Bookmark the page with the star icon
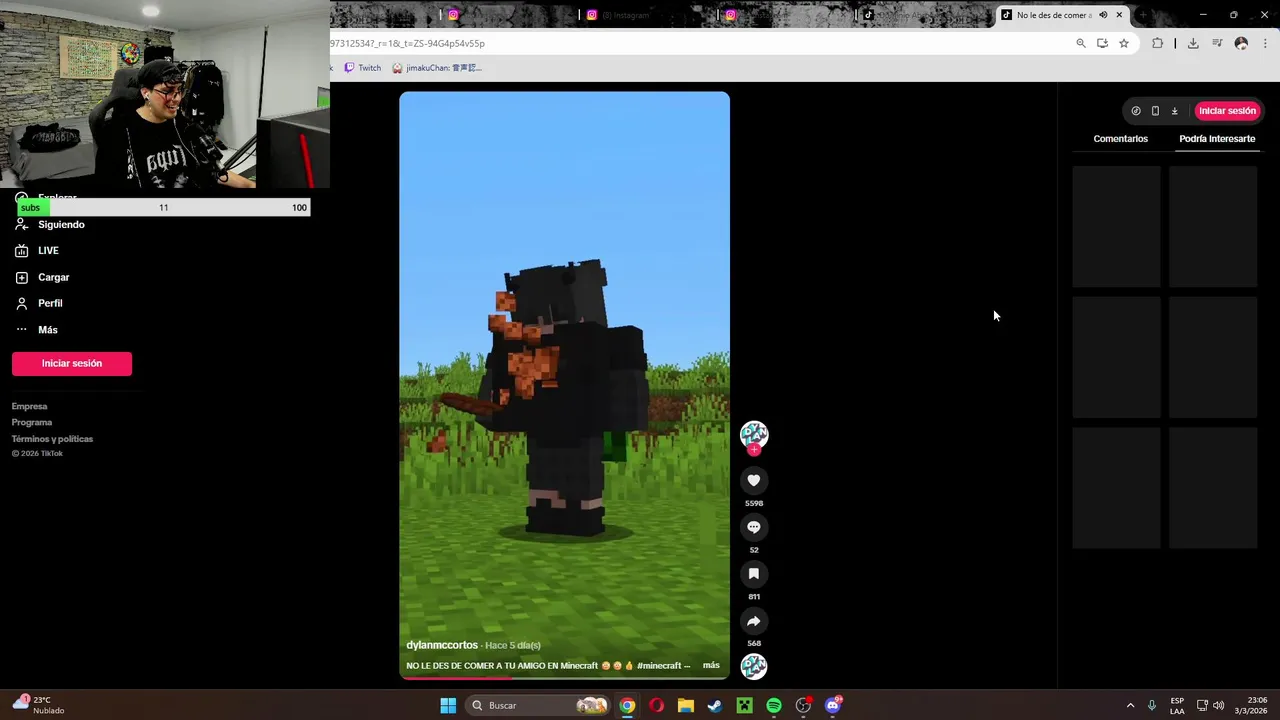Screen dimensions: 1280x720 (x=1124, y=43)
